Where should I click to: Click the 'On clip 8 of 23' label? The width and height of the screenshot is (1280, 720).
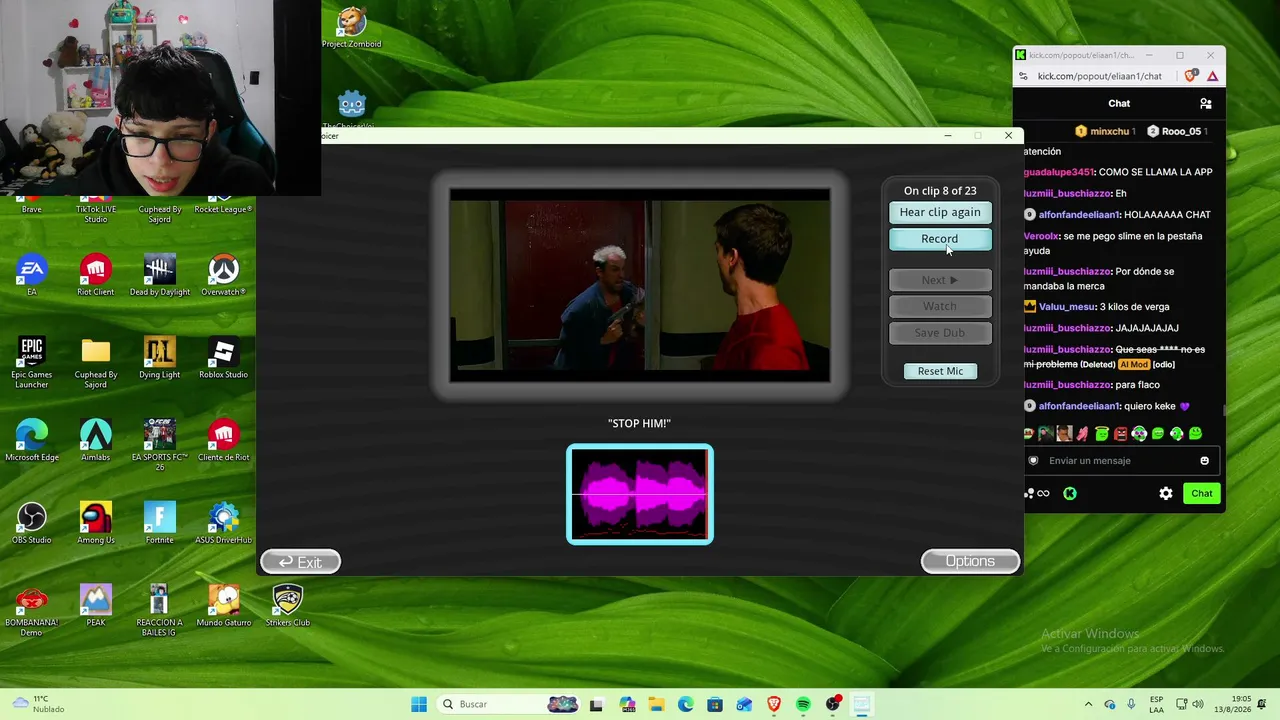(x=940, y=191)
